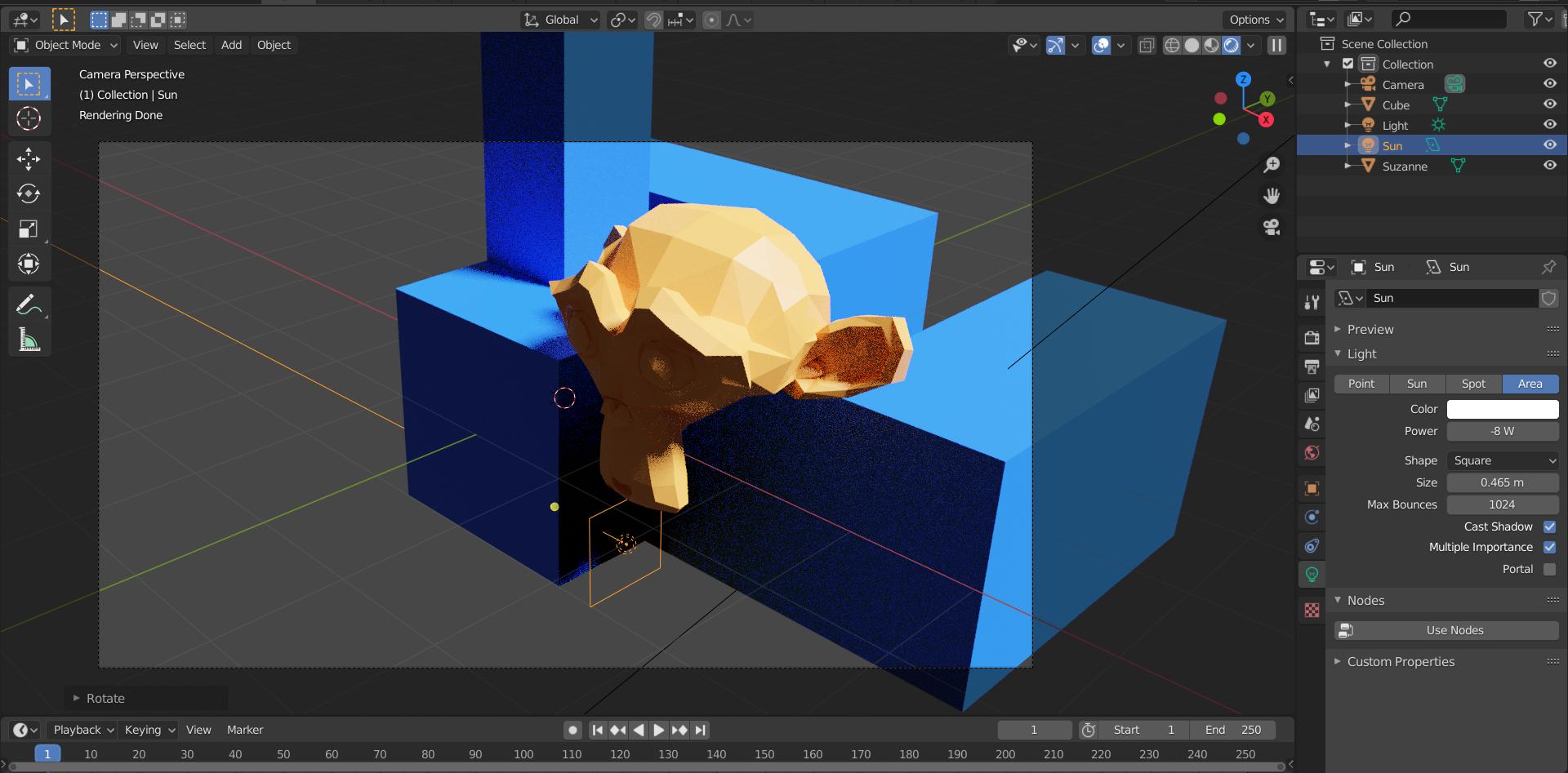Open the Render properties tab

pyautogui.click(x=1312, y=337)
